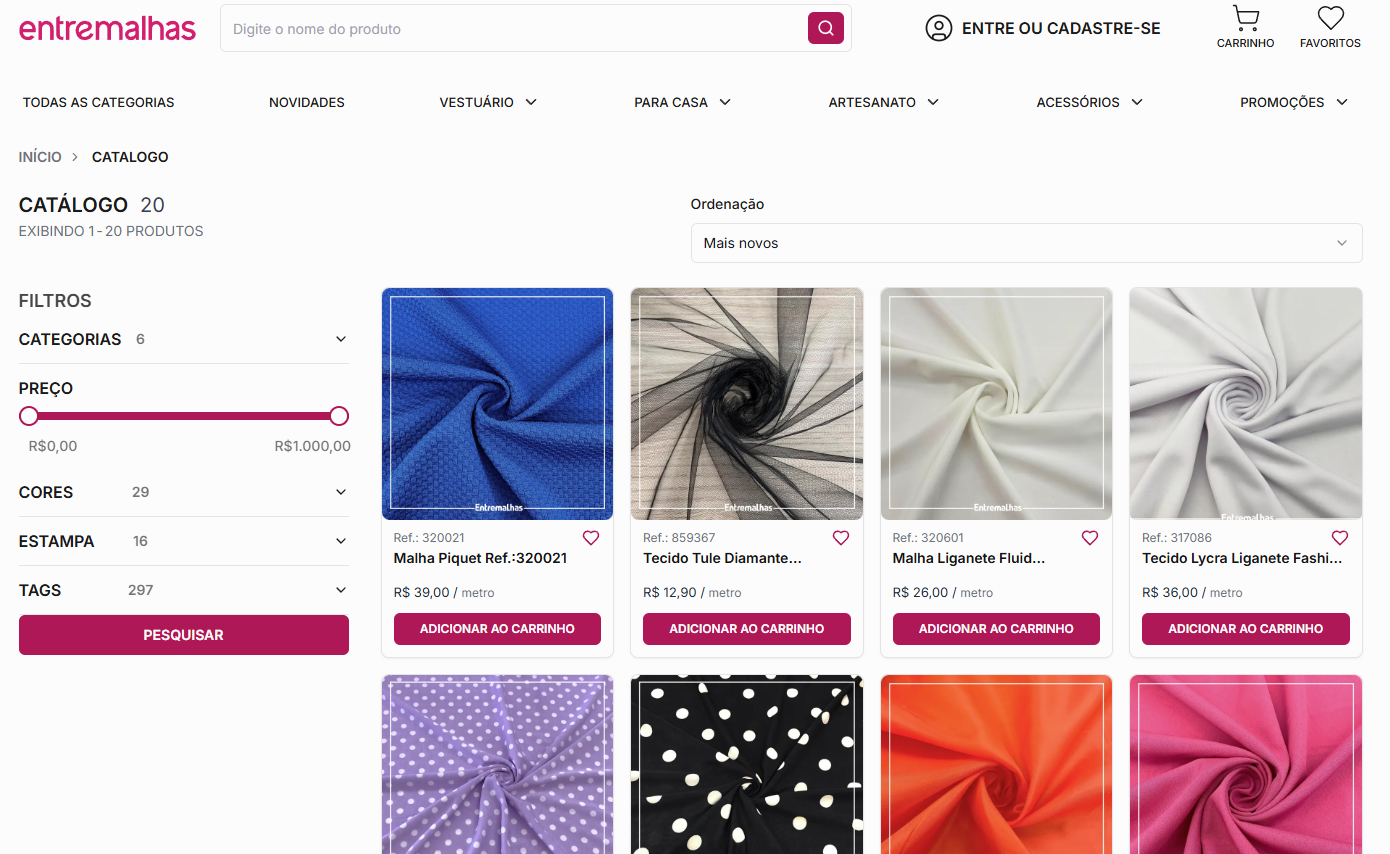Click the R$ 12,90 price text

pos(670,592)
